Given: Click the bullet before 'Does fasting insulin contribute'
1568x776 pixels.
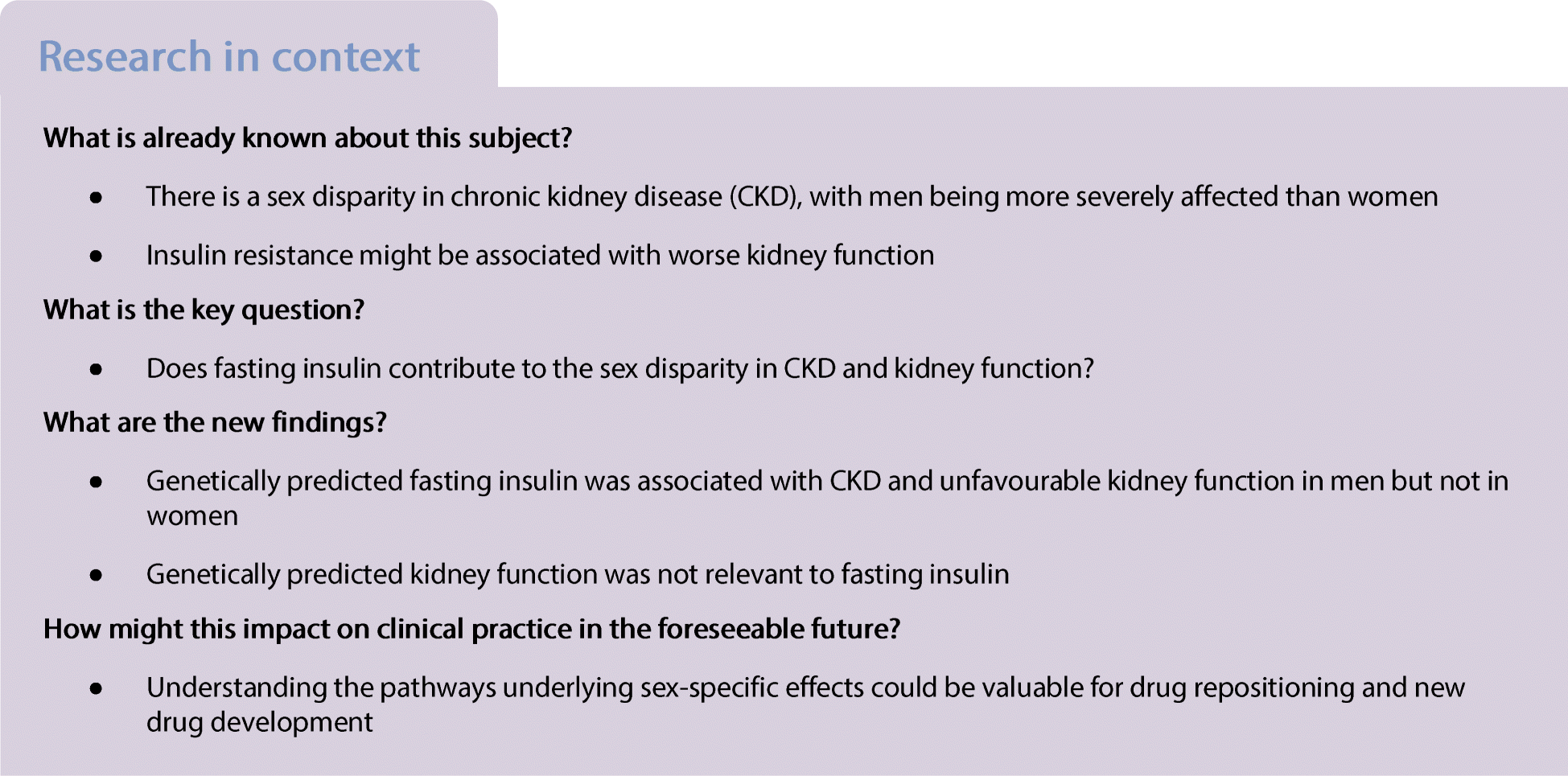Looking at the screenshot, I should click(x=97, y=370).
